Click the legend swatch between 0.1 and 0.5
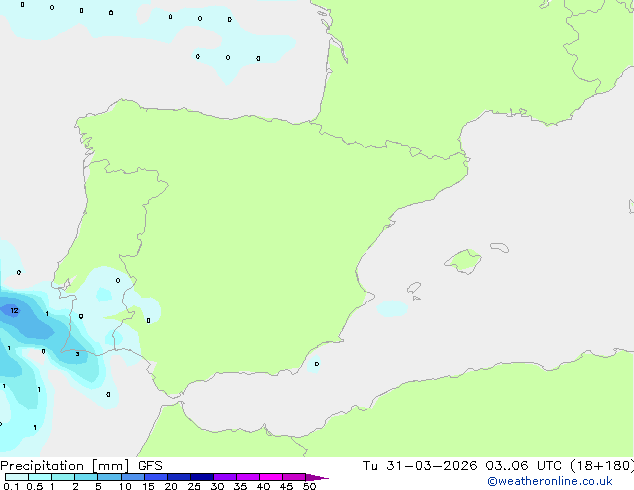The width and height of the screenshot is (634, 490). pos(17,477)
